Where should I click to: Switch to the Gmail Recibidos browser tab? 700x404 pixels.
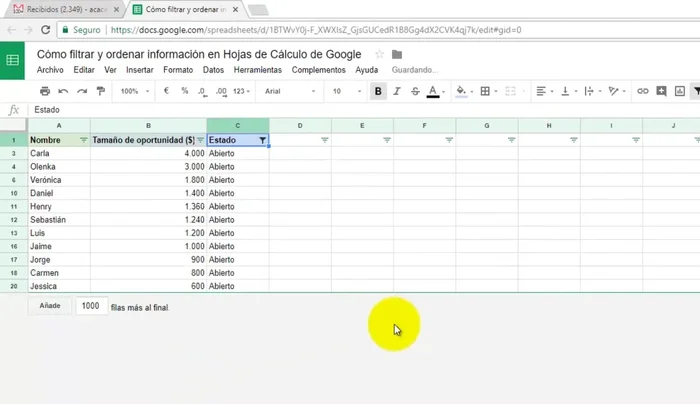(x=61, y=10)
